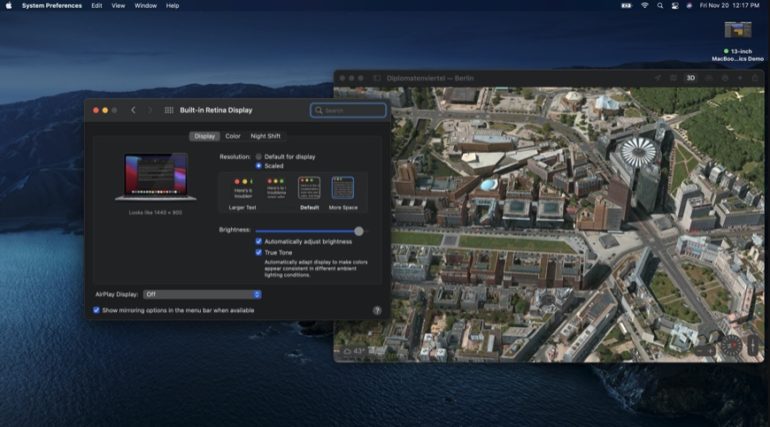Go forward in System Preferences

(150, 110)
